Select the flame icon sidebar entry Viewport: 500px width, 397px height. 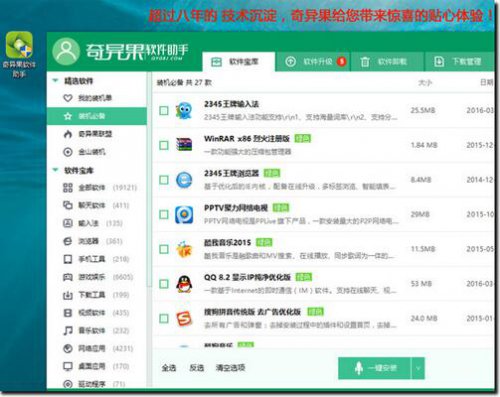pyautogui.click(x=68, y=134)
